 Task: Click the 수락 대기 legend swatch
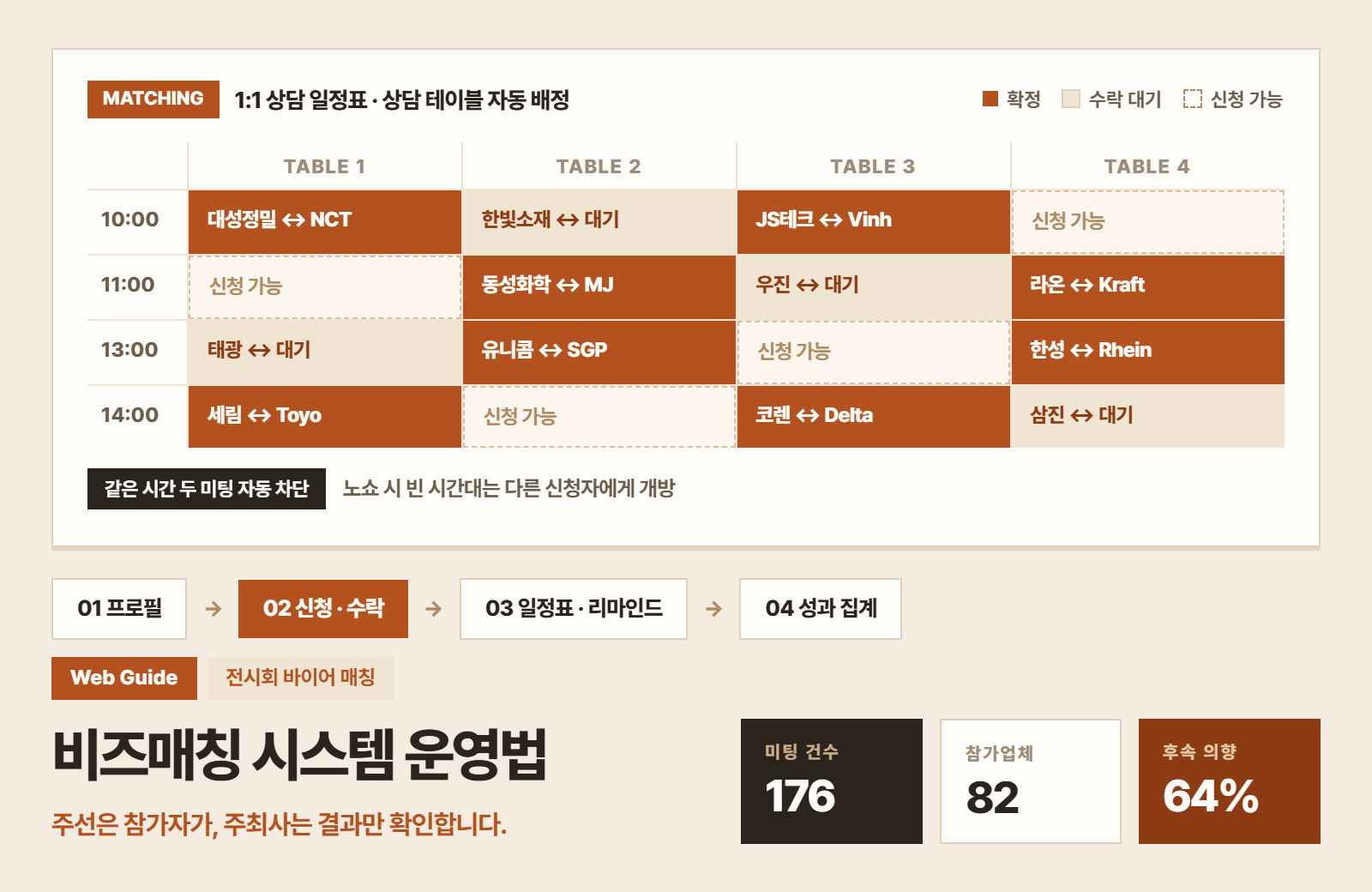(x=1071, y=99)
